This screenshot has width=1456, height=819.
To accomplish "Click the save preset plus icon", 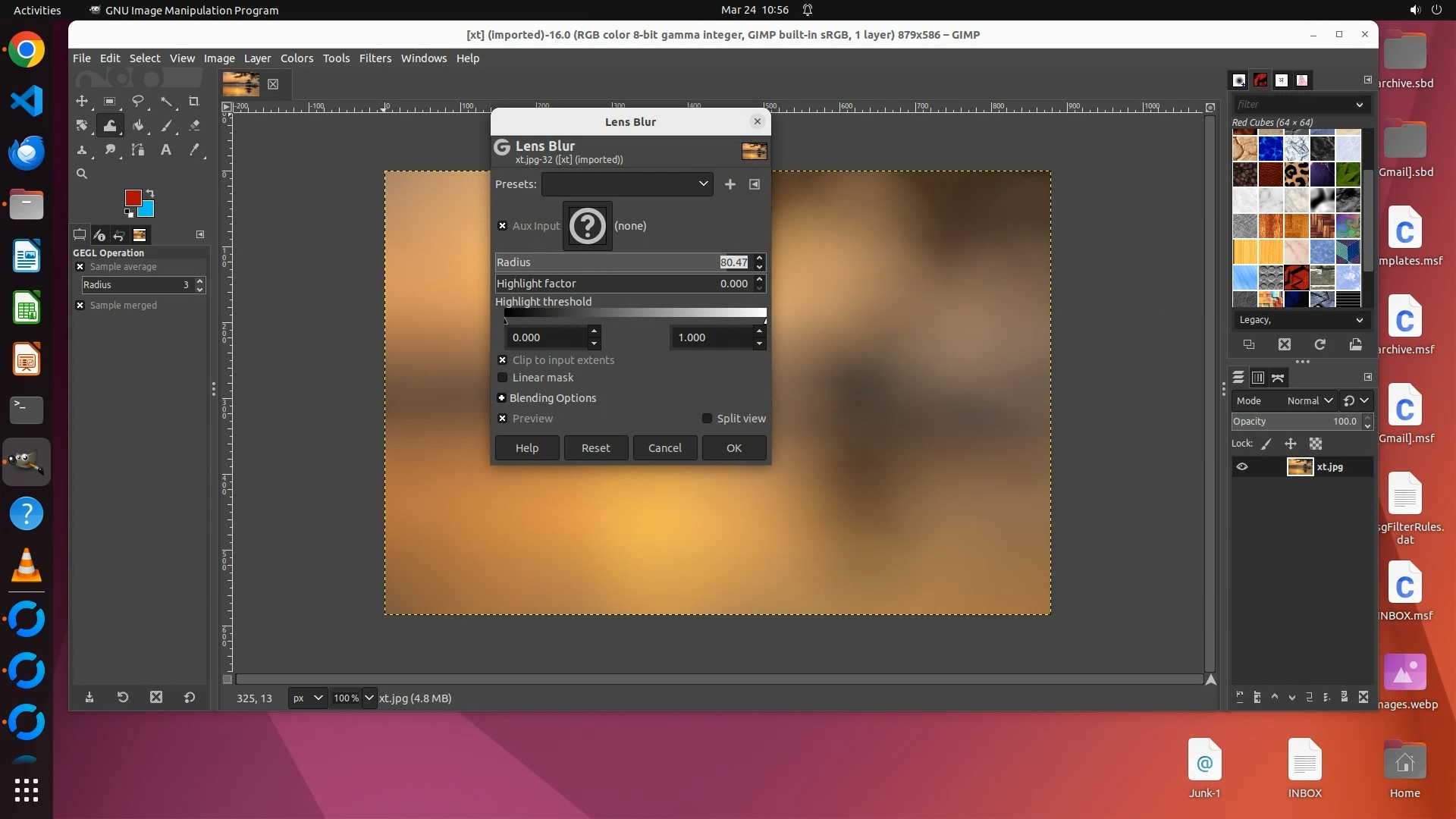I will point(730,184).
